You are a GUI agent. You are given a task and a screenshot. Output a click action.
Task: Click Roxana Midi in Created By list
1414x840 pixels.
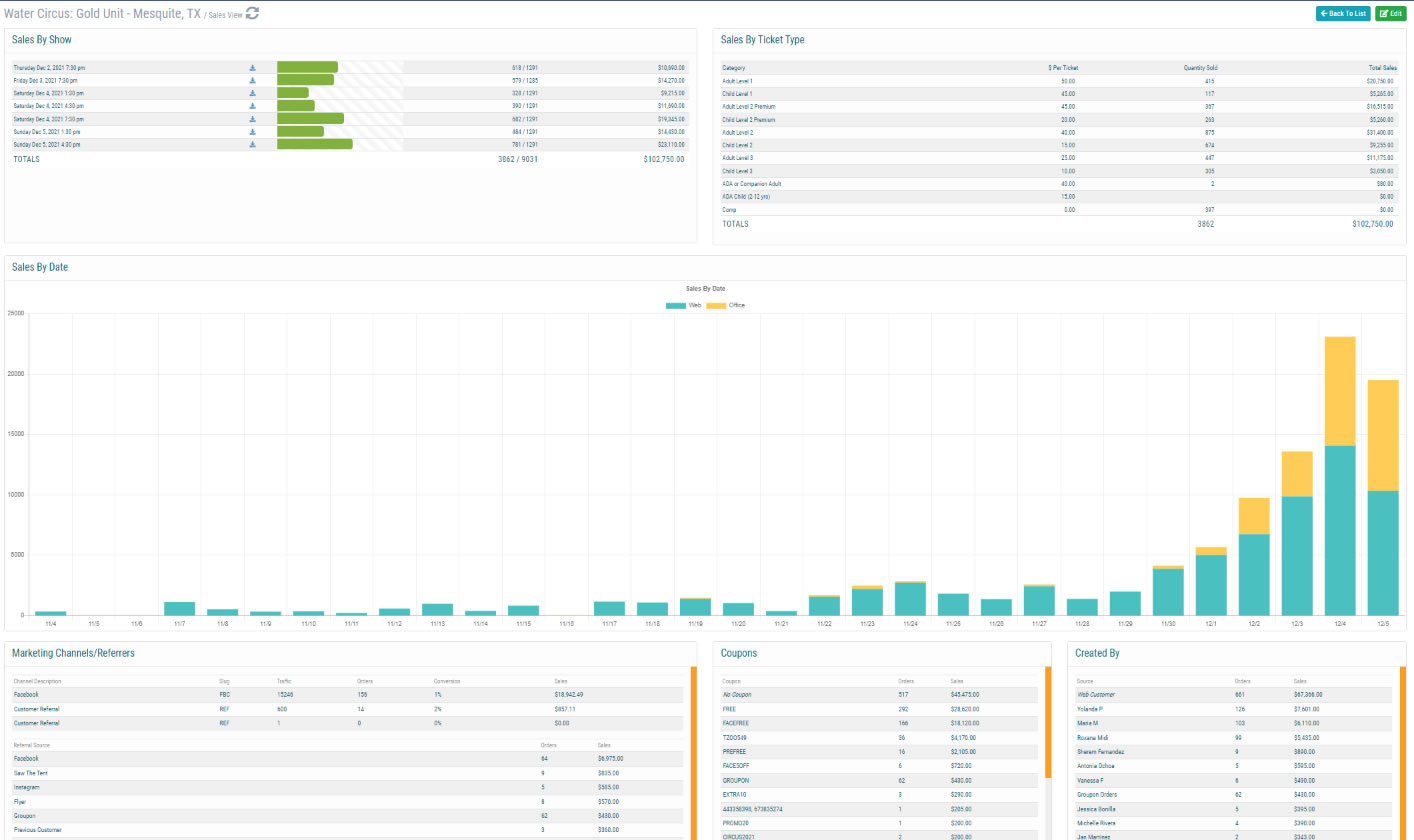pos(1093,737)
